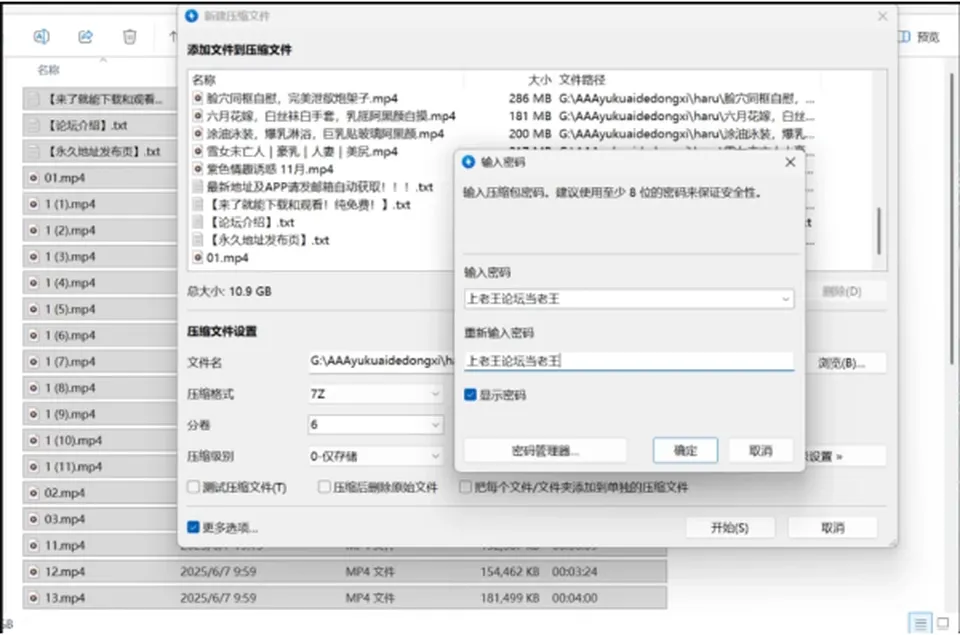Open the 压缩格式 dropdown showing 7Z

click(375, 394)
